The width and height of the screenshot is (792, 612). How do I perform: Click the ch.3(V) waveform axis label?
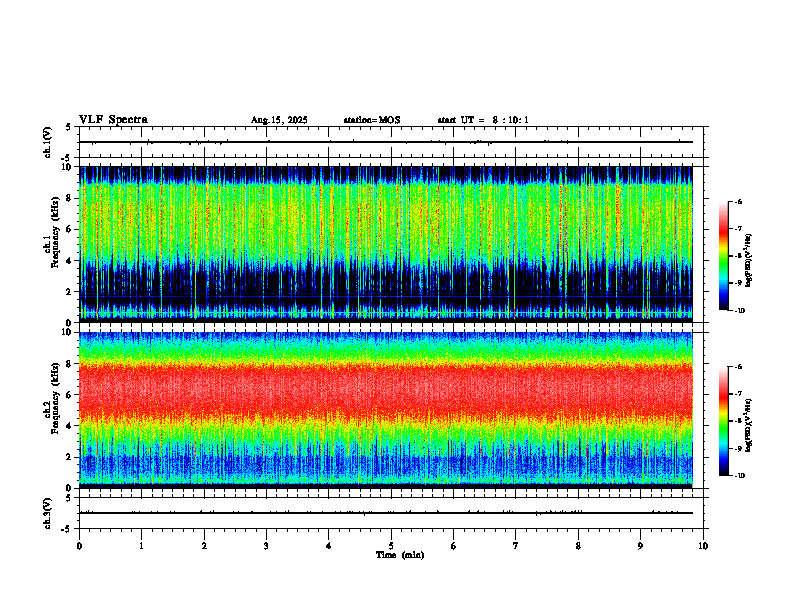click(48, 513)
